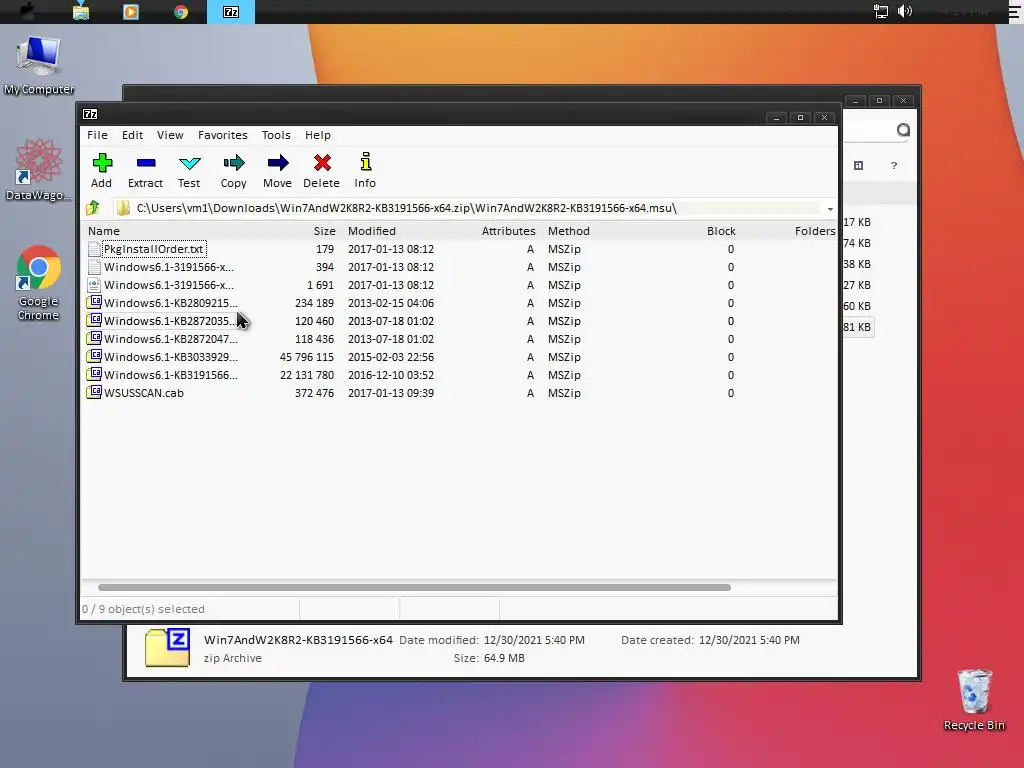The height and width of the screenshot is (768, 1024).
Task: Open the Tools menu
Action: click(276, 135)
